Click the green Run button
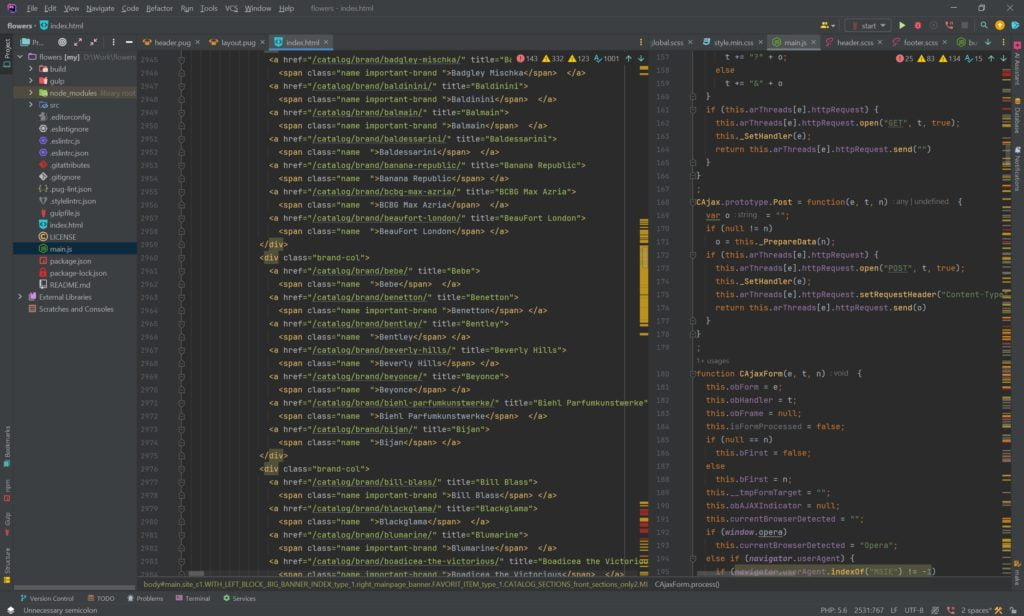The height and width of the screenshot is (616, 1024). (901, 25)
